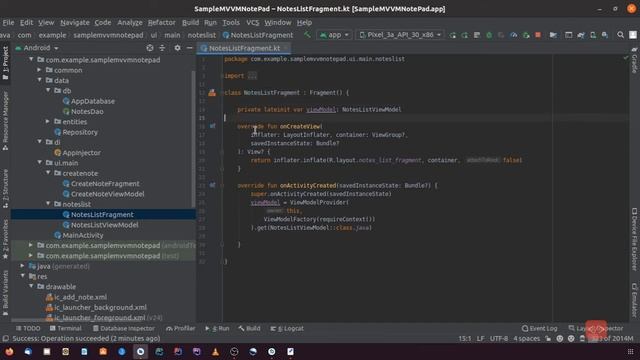
Task: Open the TODO tool window
Action: [28, 328]
